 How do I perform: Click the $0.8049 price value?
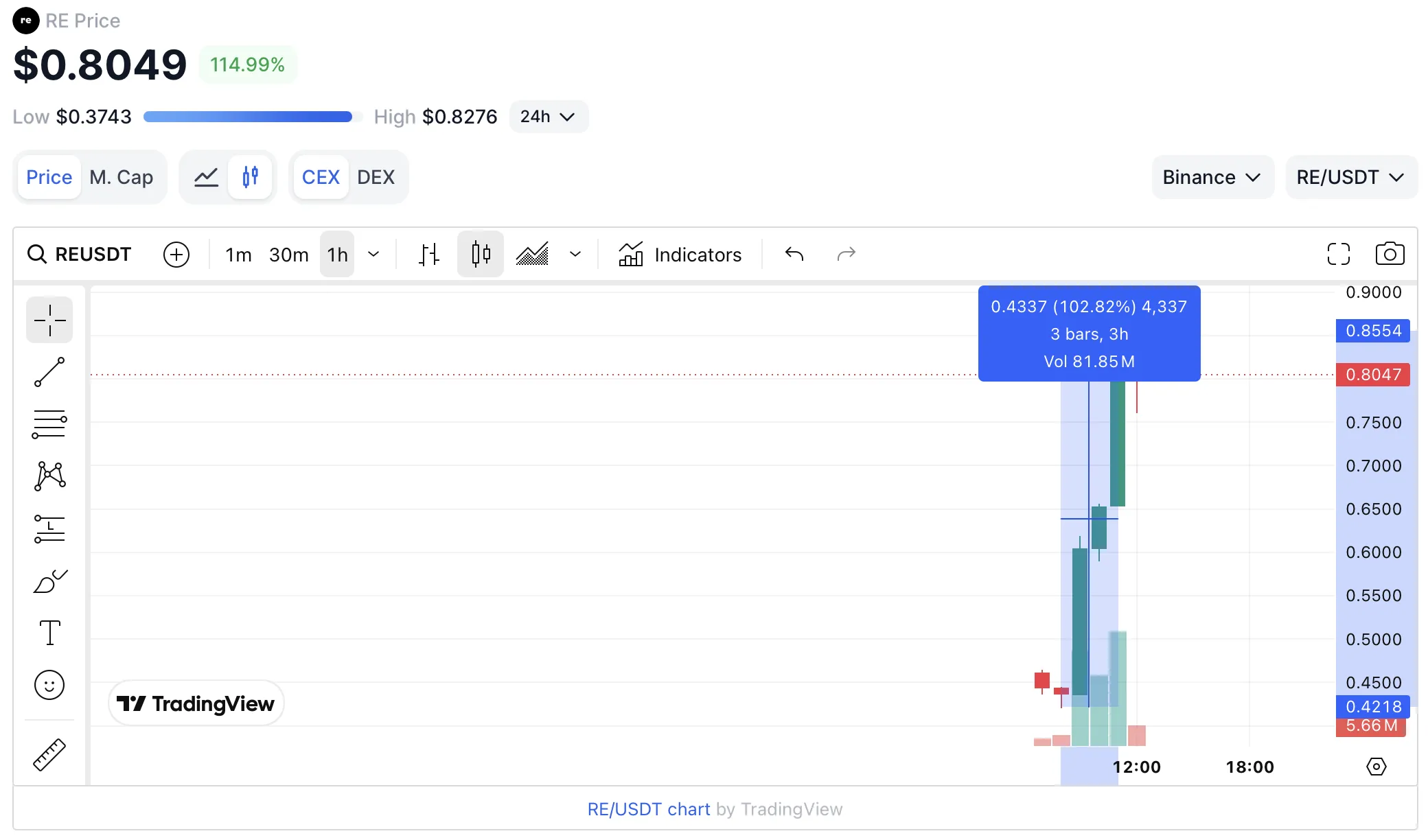point(100,65)
